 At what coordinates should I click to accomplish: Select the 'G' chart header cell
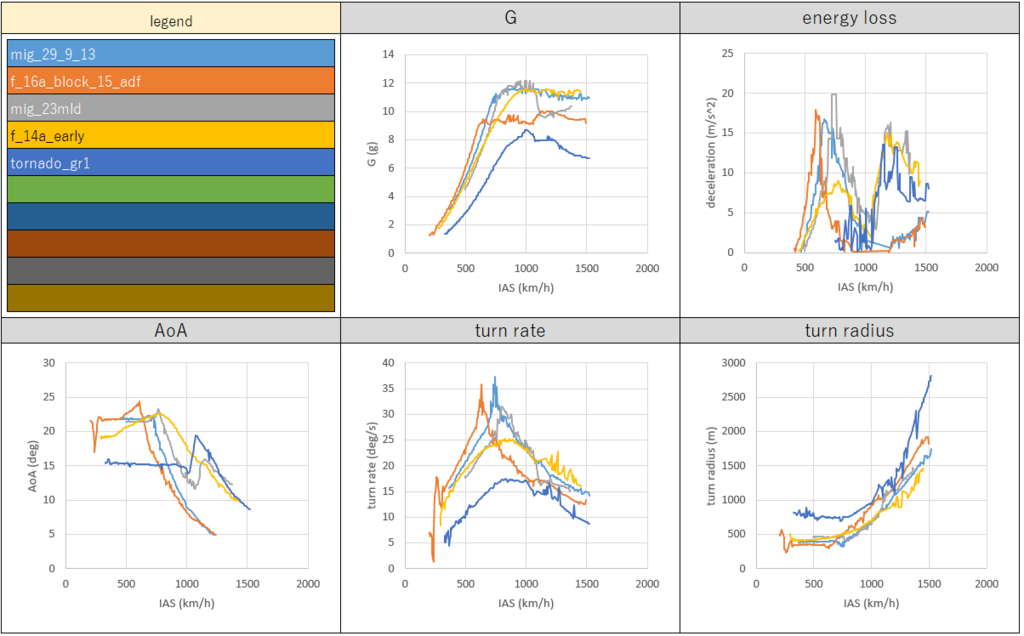[x=510, y=20]
